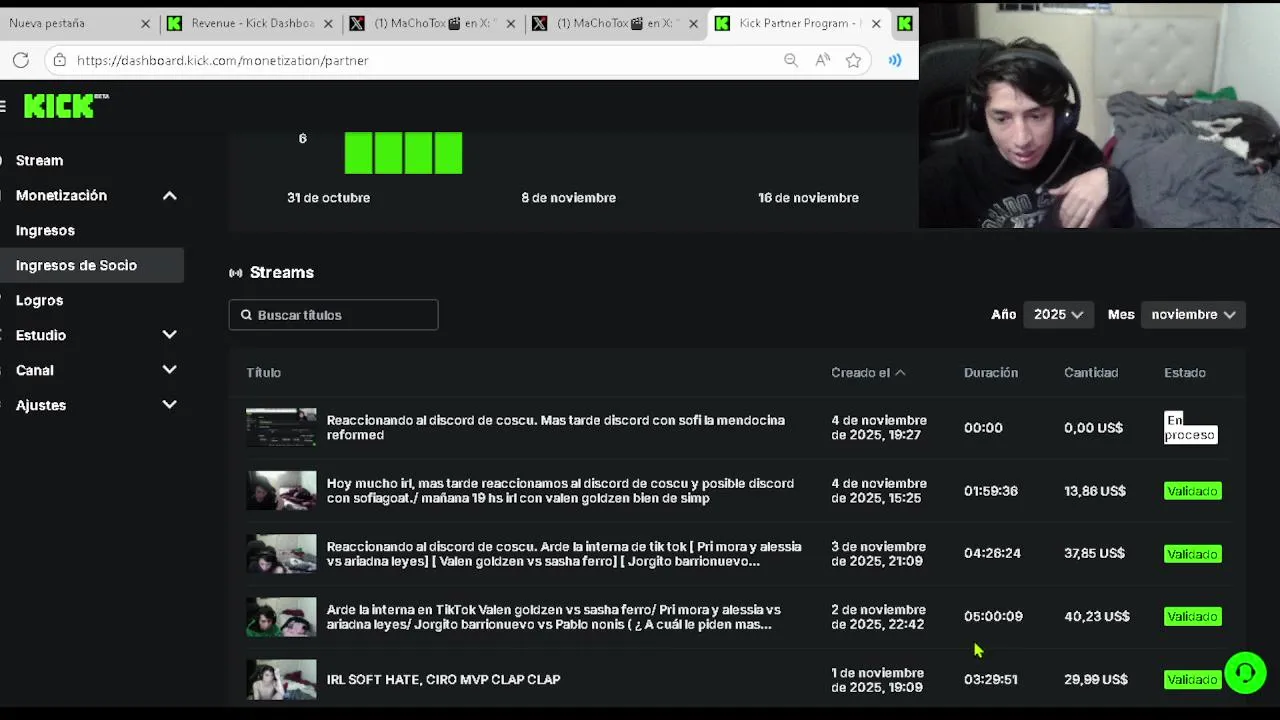Click the site info lock icon

(x=60, y=60)
